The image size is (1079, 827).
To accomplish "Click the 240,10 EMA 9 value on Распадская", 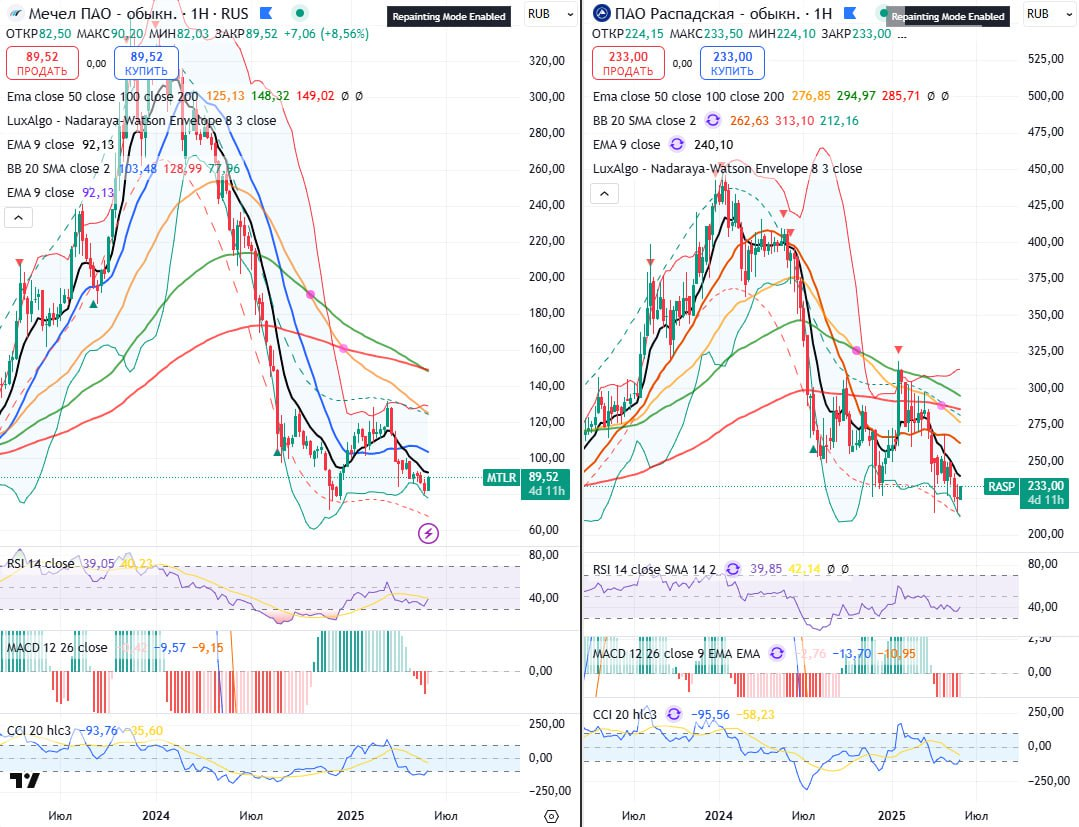I will (x=714, y=144).
